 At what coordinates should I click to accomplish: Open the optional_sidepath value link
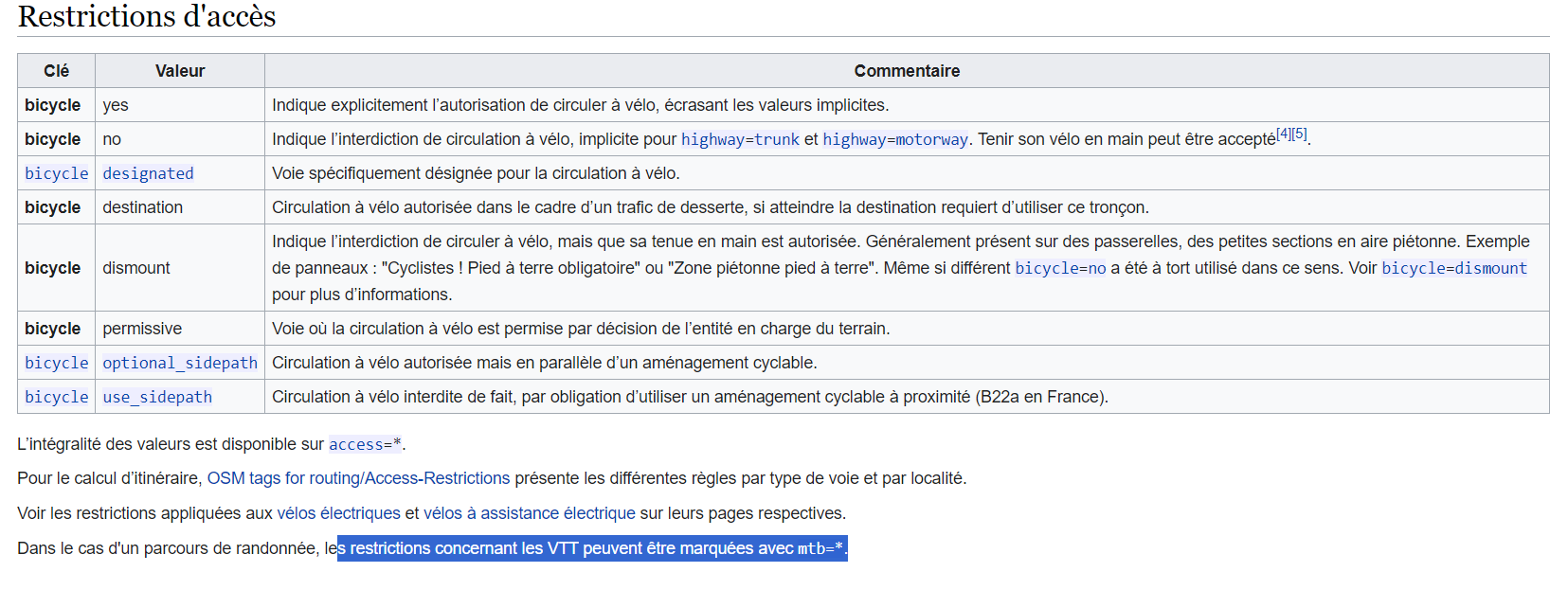click(x=180, y=363)
